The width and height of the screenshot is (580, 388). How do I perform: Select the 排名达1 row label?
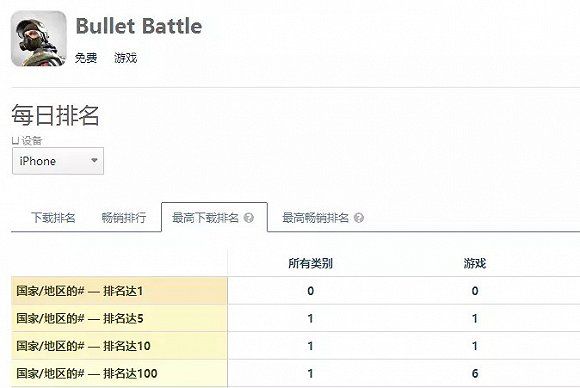(119, 291)
